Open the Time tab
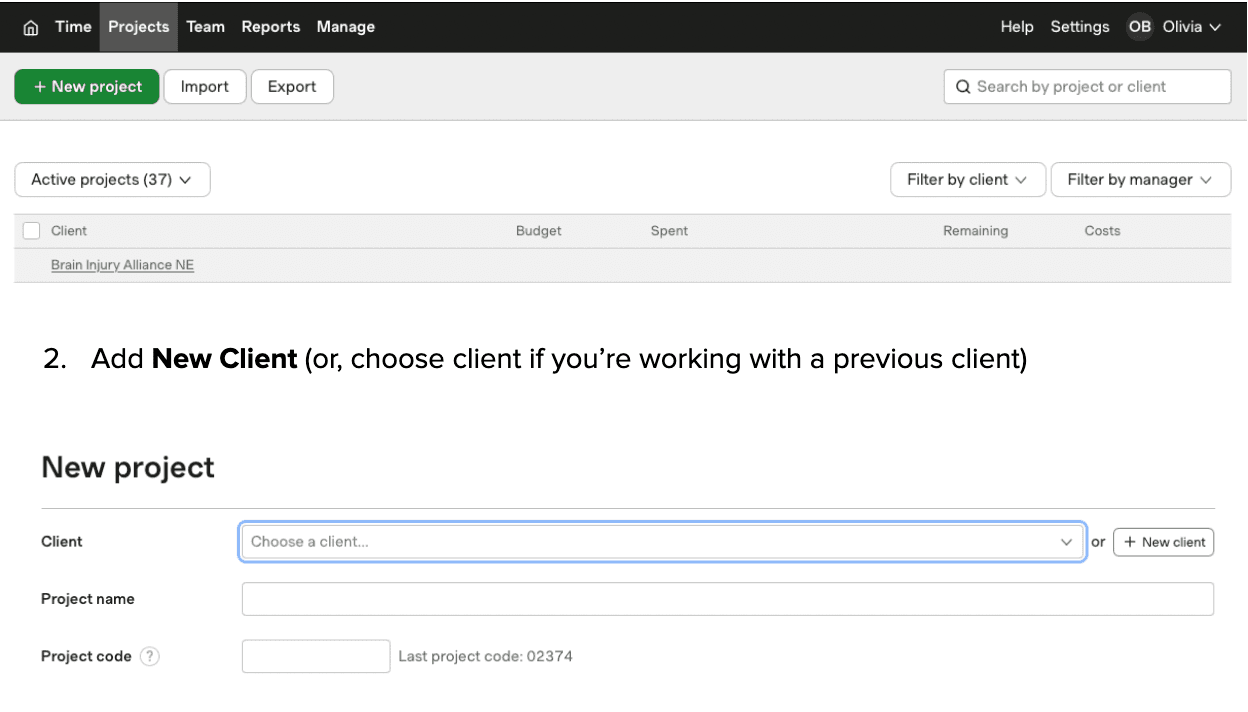This screenshot has width=1248, height=712. [73, 27]
